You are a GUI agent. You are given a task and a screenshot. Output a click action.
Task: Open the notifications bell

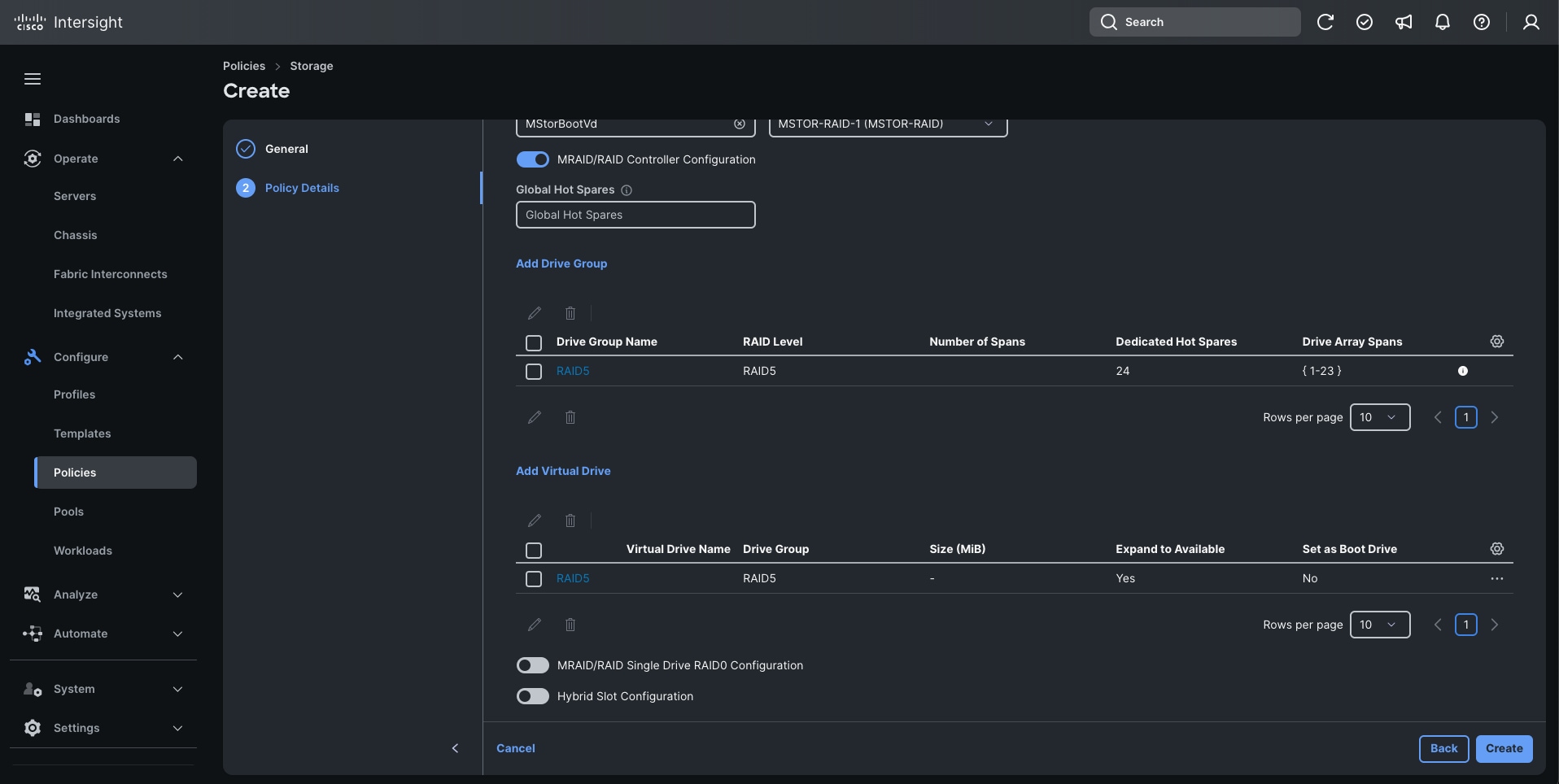click(x=1442, y=22)
